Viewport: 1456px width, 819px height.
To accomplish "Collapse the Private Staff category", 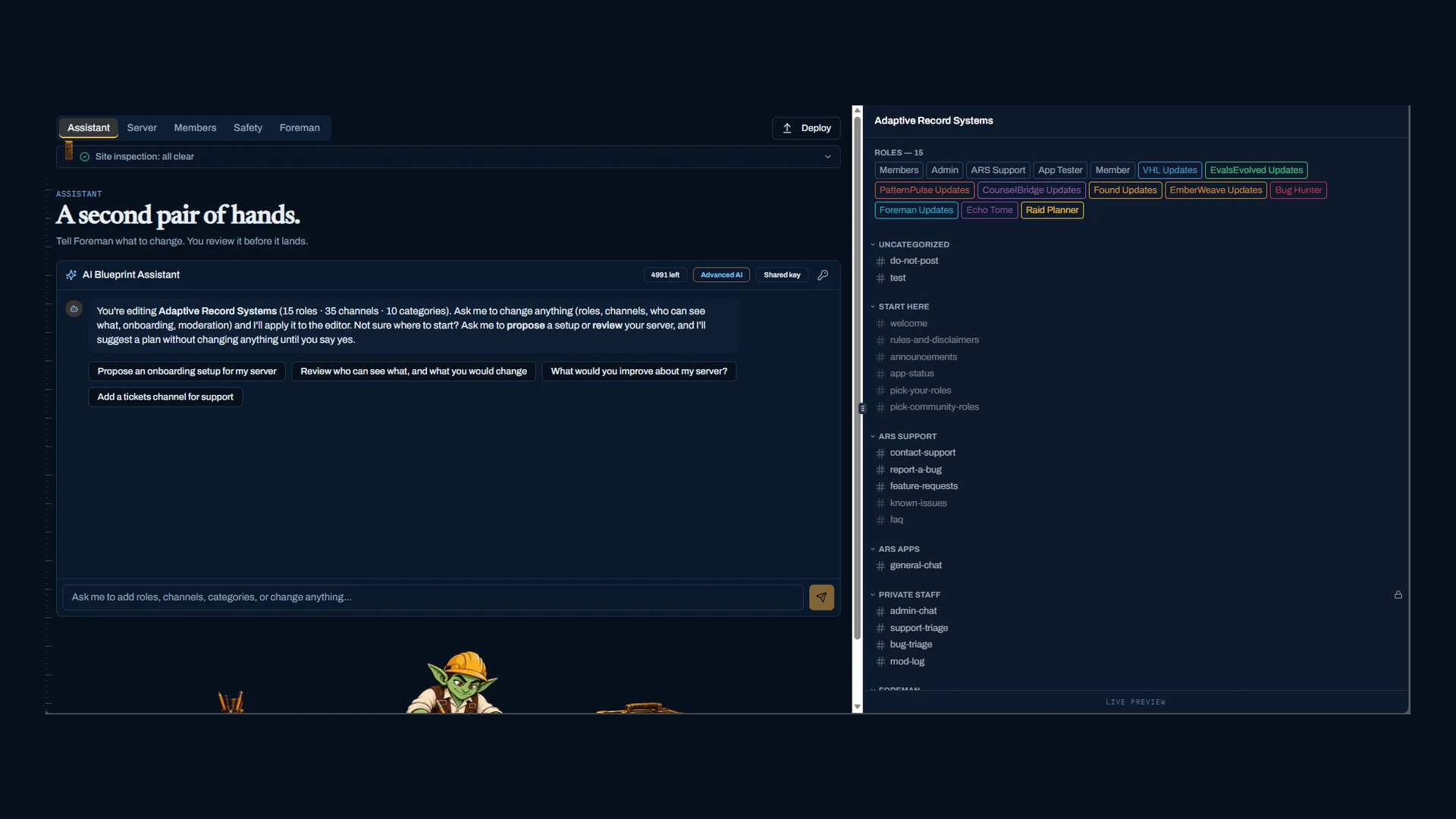I will coord(873,595).
